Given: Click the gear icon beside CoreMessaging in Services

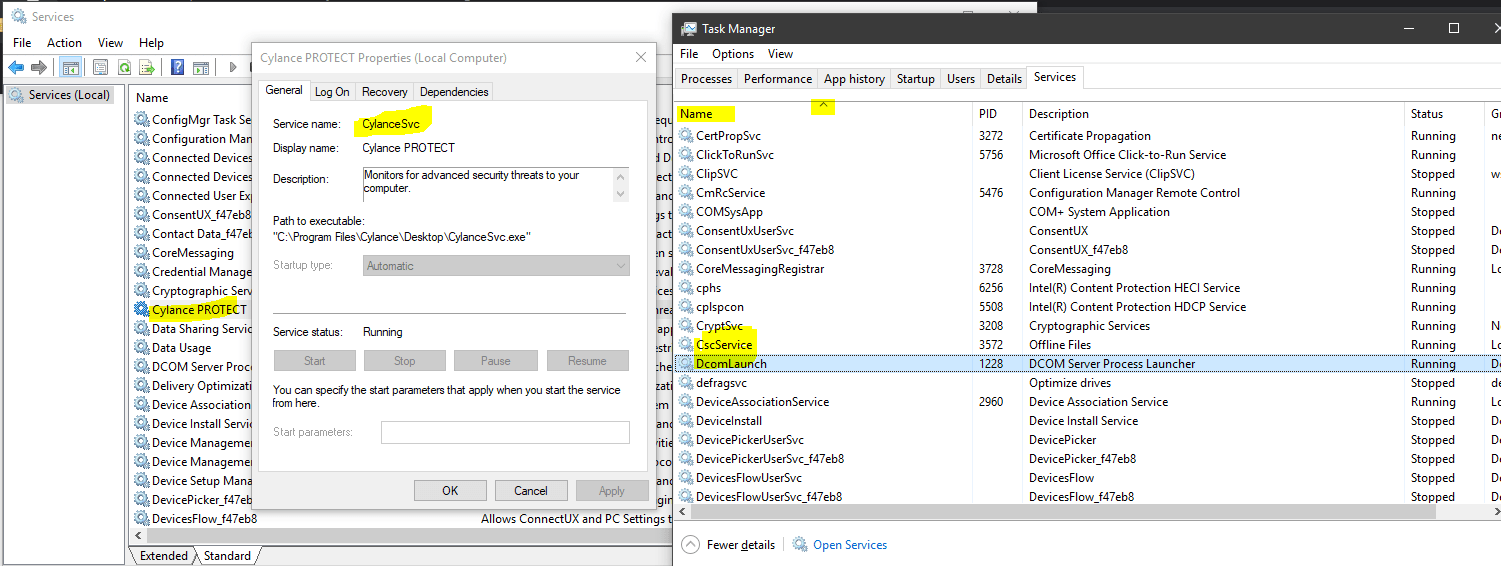Looking at the screenshot, I should pyautogui.click(x=142, y=253).
